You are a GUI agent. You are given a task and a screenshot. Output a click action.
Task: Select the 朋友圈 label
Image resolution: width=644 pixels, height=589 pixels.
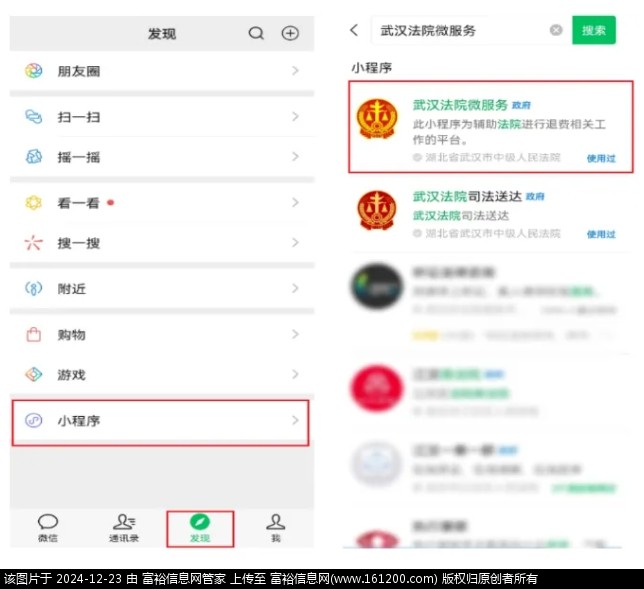pos(79,71)
